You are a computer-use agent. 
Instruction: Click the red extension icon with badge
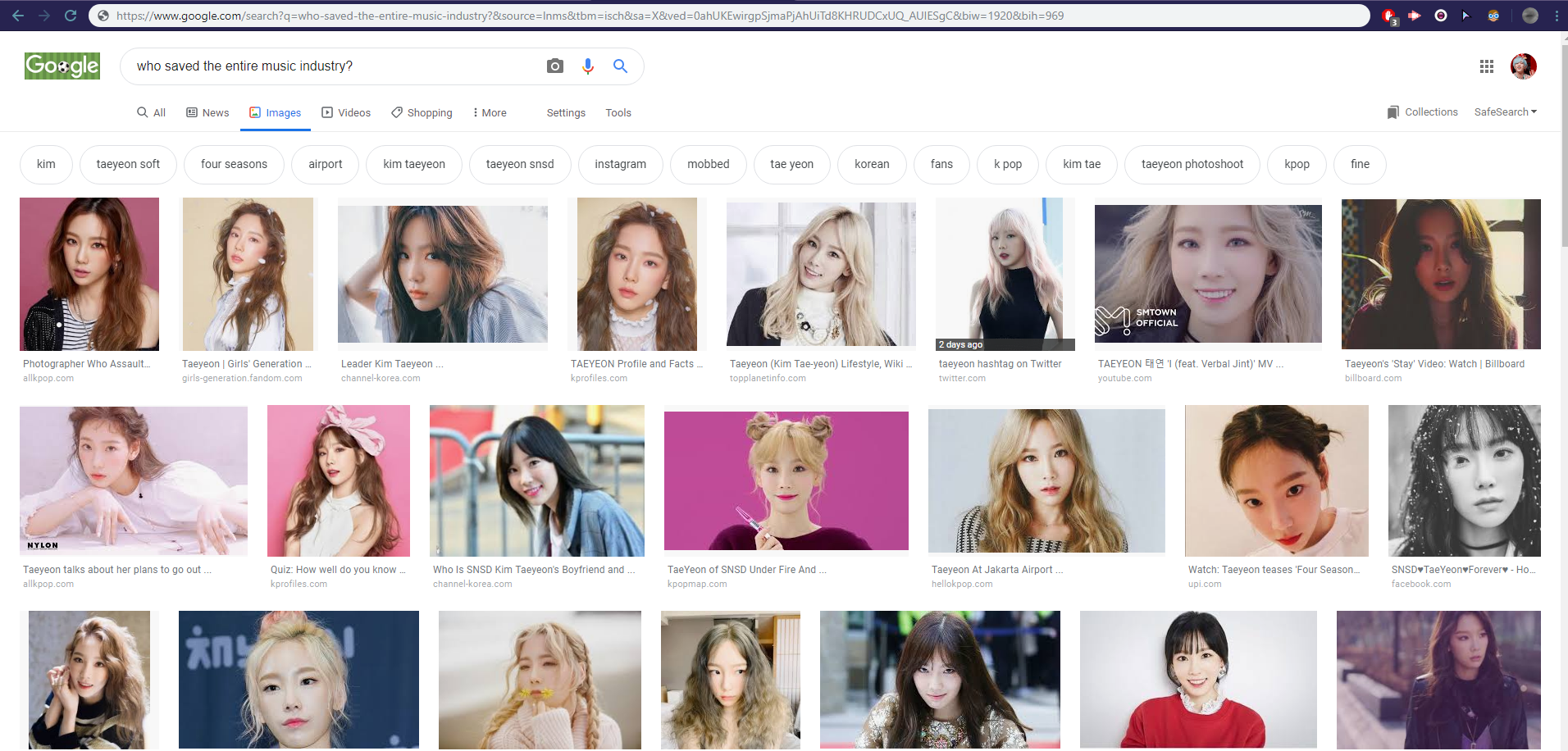1389,16
